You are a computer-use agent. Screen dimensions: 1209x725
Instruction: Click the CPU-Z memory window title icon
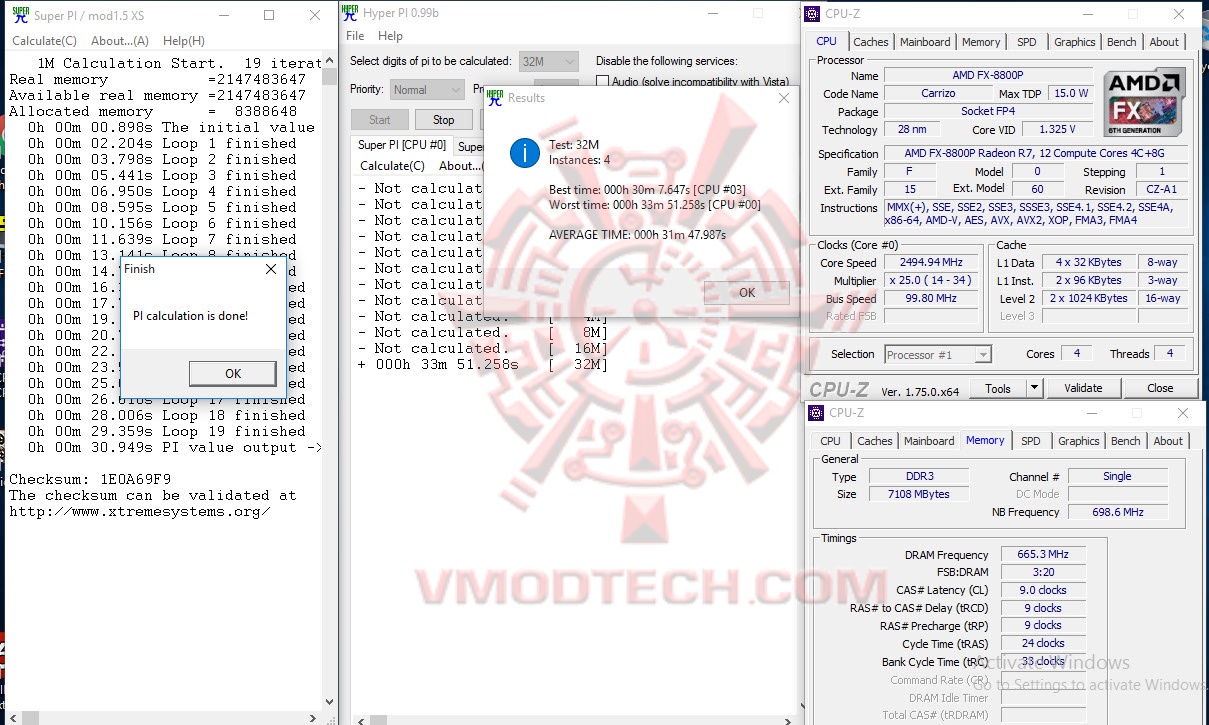pyautogui.click(x=818, y=413)
